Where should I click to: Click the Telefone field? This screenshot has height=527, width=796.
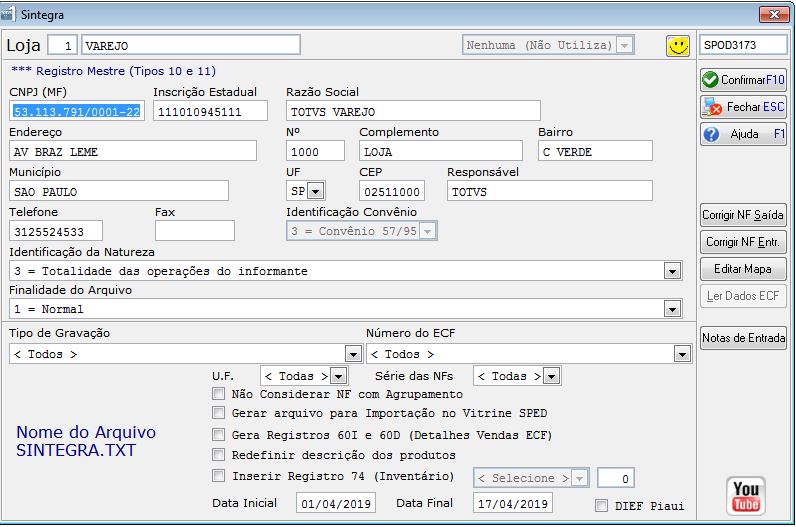(56, 231)
